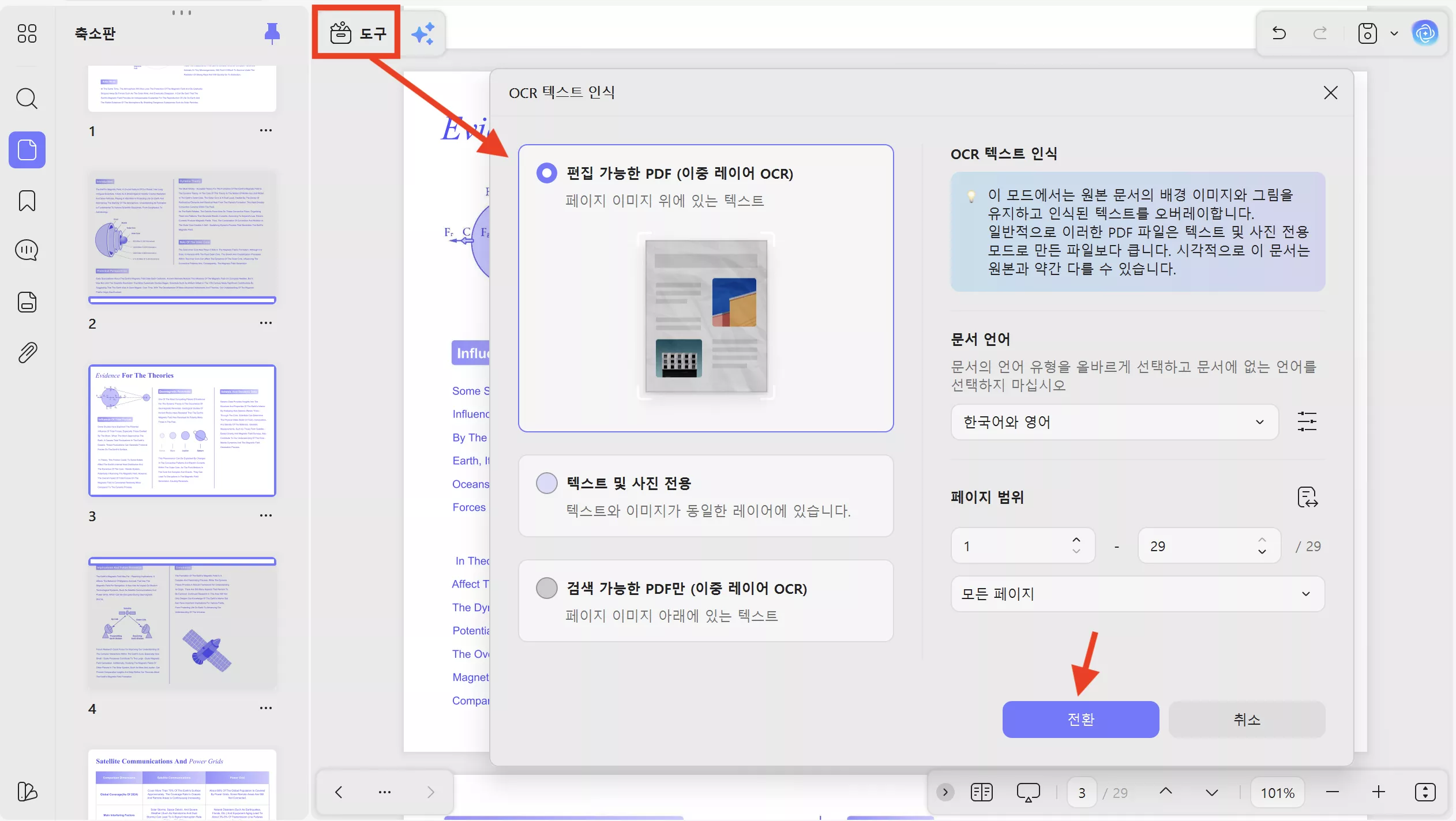Open options menu on page 3 thumbnail
The image size is (1456, 821).
[266, 515]
